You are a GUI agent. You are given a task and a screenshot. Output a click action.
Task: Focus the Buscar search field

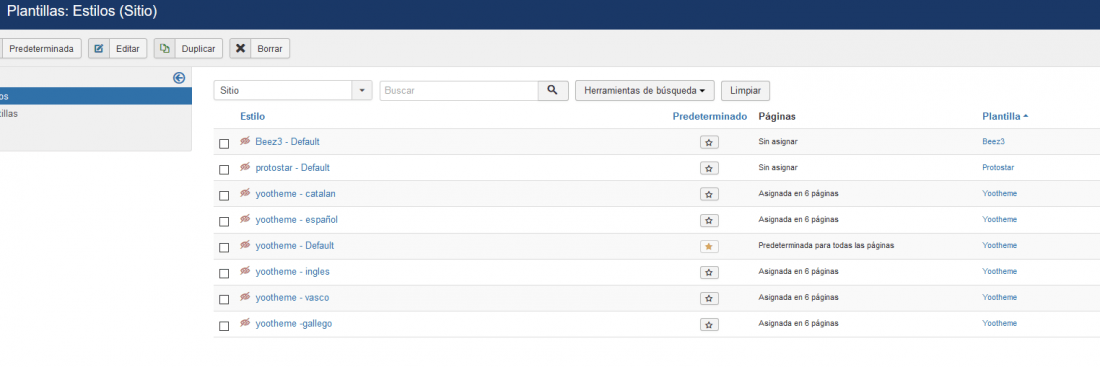tap(459, 90)
